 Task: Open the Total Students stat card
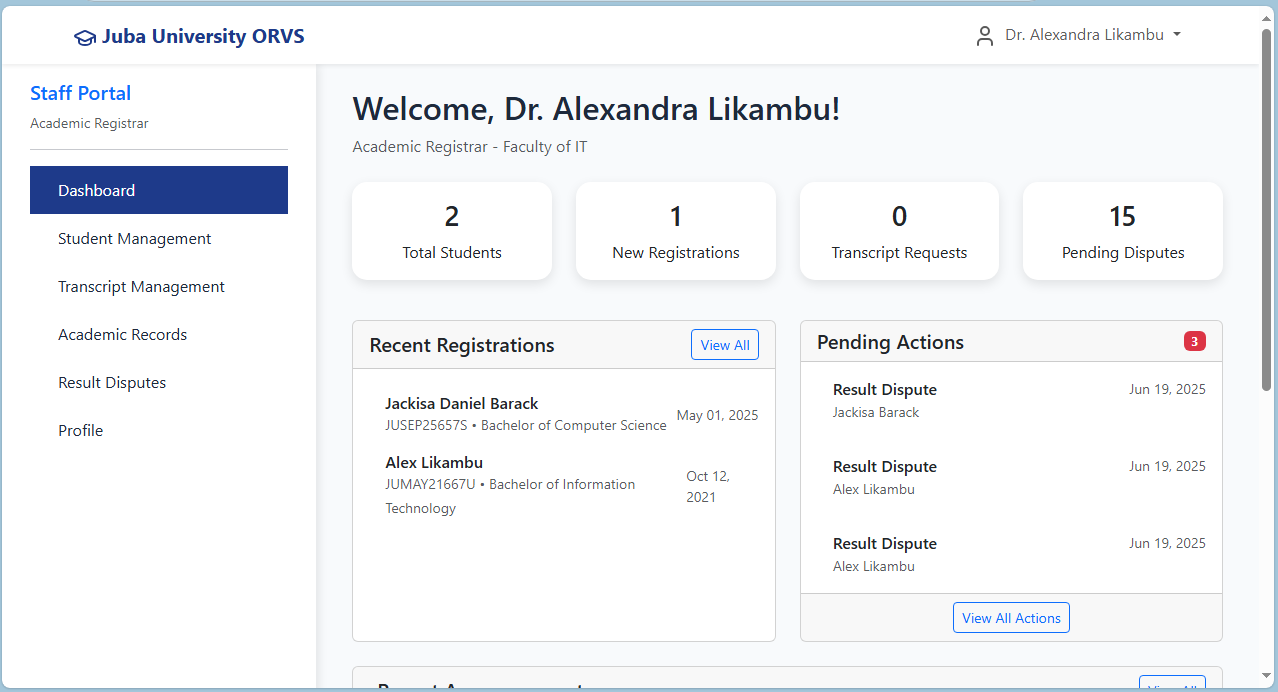click(x=452, y=231)
